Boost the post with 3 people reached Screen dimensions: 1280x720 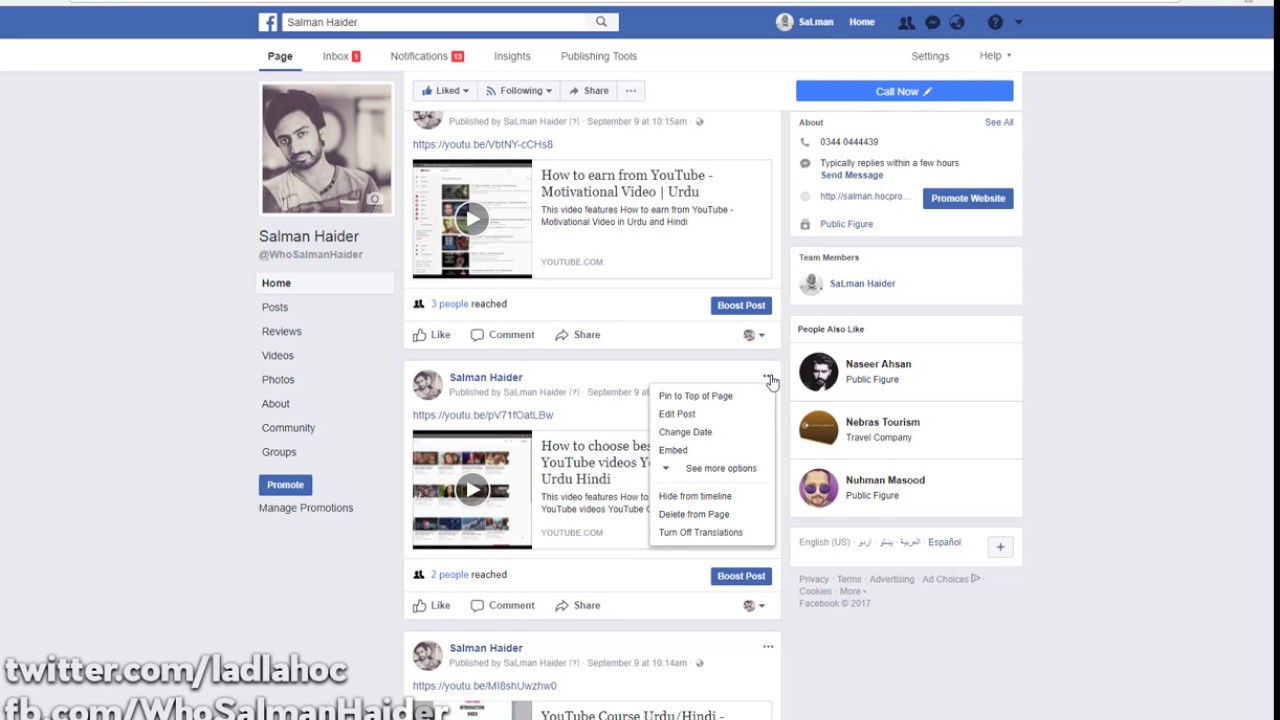point(741,305)
